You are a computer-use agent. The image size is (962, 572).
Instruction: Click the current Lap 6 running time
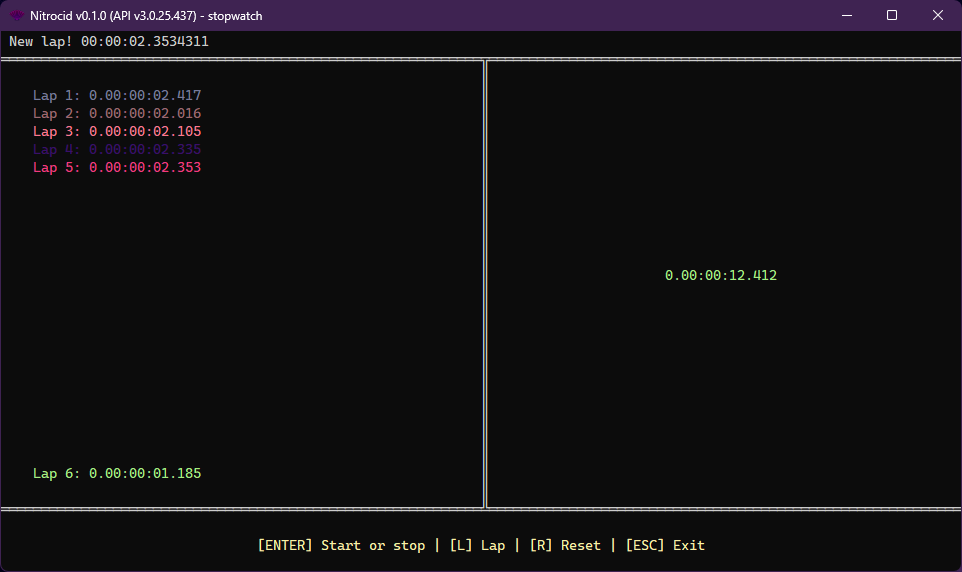pos(117,473)
